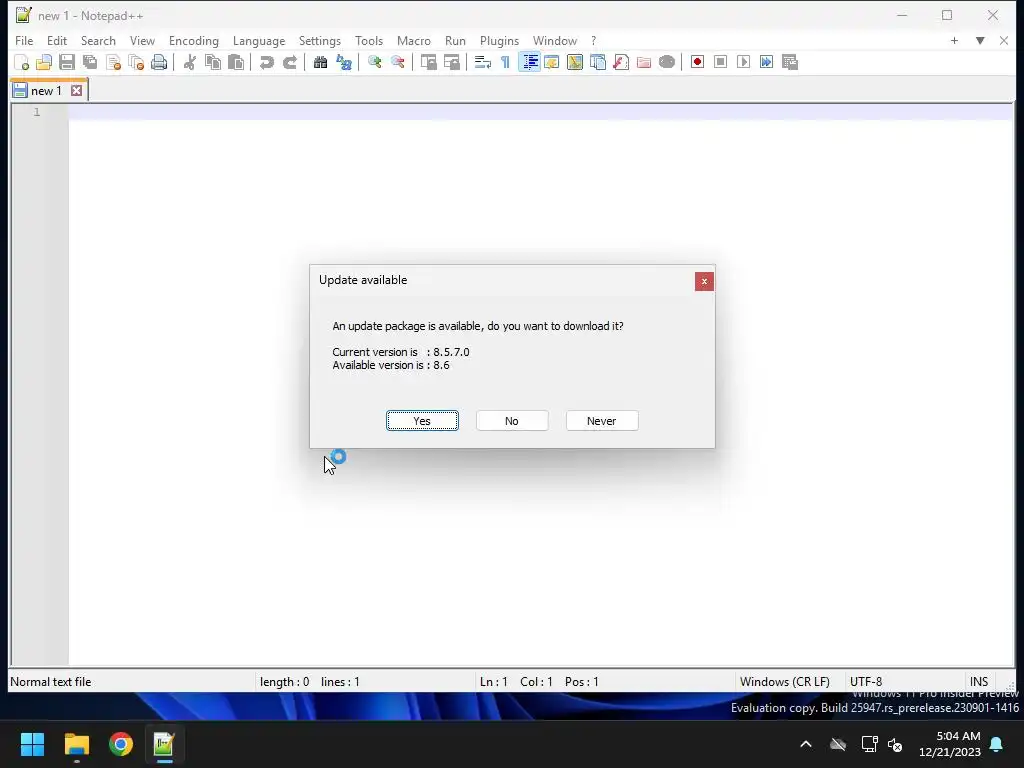Click the User Defined Language icon
This screenshot has height=768, width=1024.
[x=552, y=62]
